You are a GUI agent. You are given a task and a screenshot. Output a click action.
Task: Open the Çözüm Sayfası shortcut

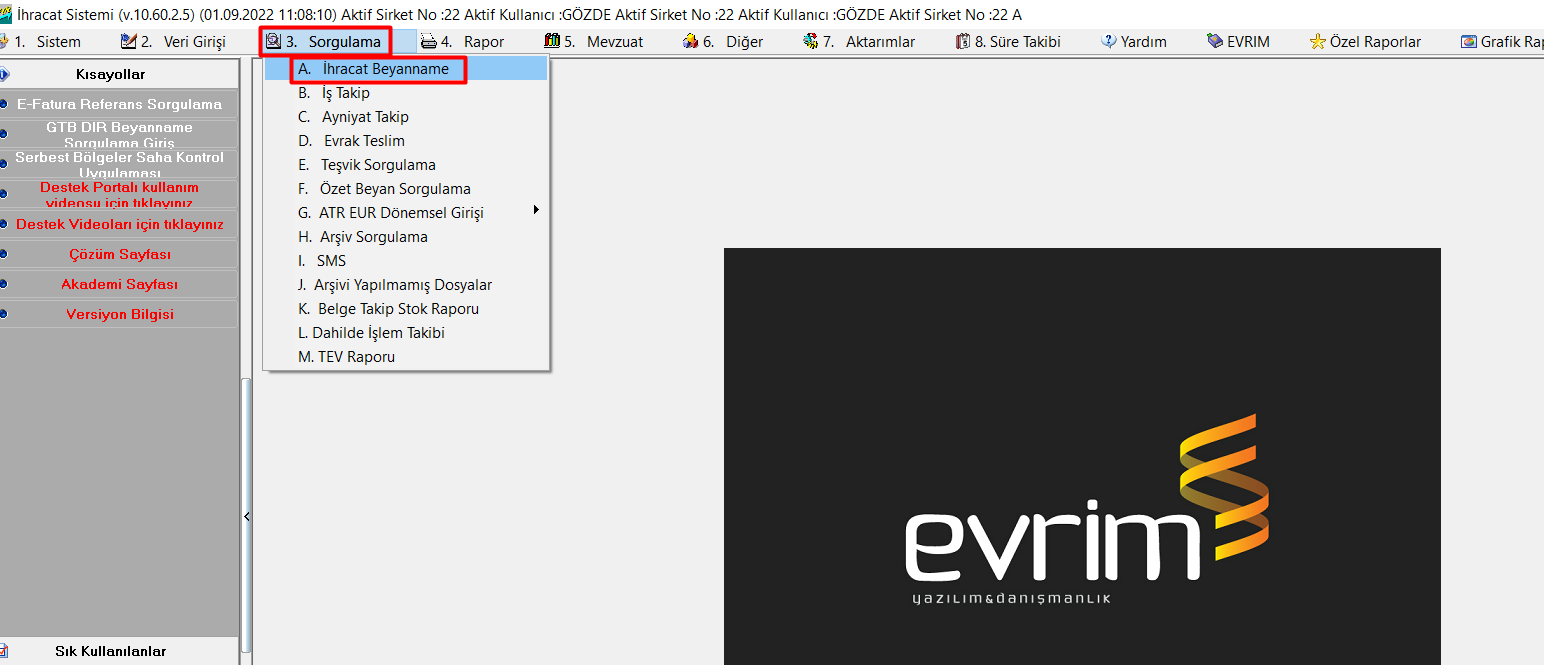(119, 254)
